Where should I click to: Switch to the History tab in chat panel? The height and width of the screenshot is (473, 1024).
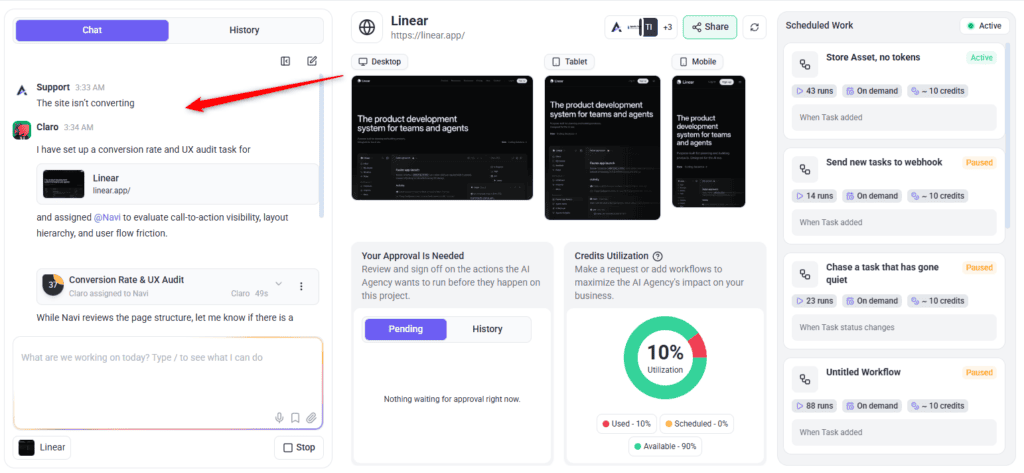click(x=244, y=30)
